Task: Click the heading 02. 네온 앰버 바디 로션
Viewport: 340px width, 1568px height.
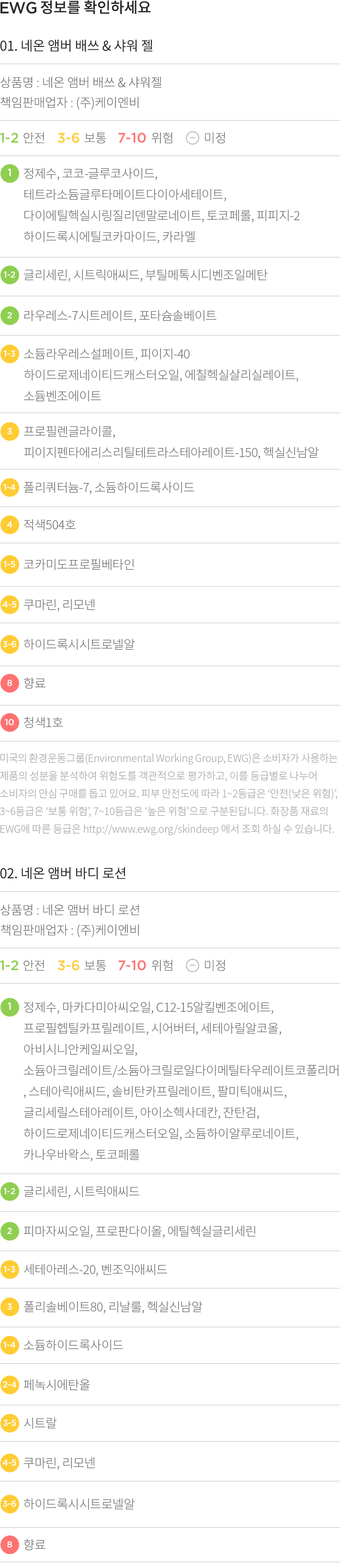Action: pyautogui.click(x=63, y=873)
